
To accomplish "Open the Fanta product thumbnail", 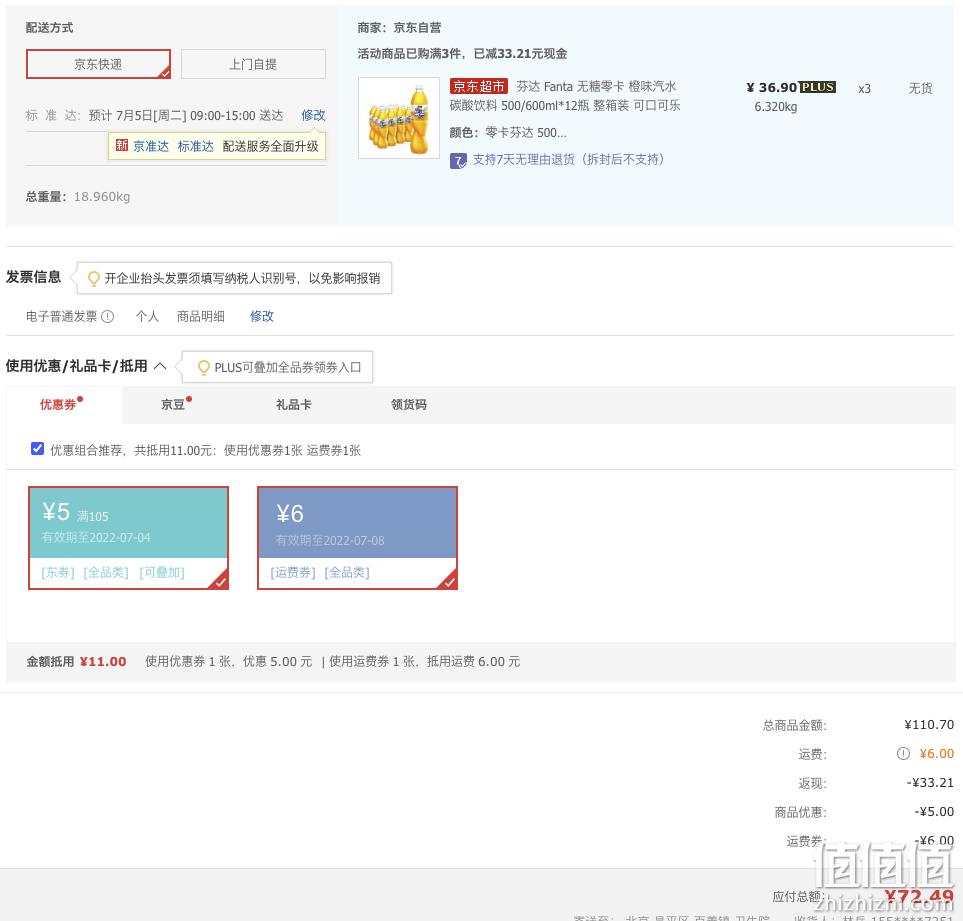I will (399, 118).
